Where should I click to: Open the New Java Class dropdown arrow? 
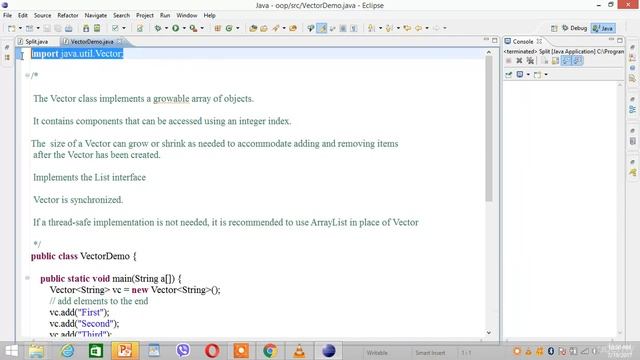(238, 28)
